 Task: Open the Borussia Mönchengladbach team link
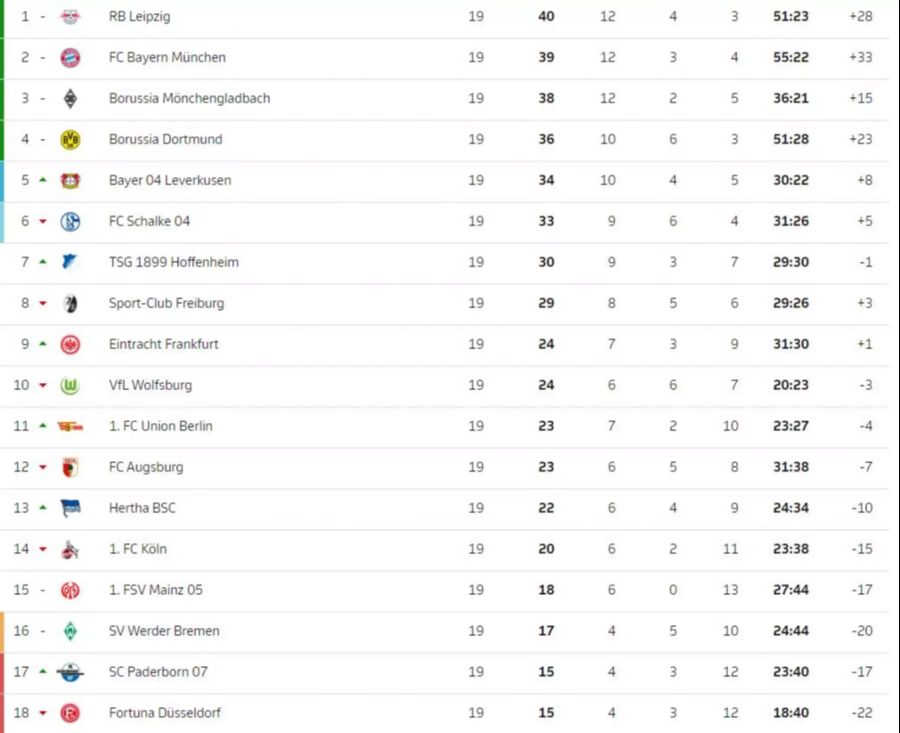[189, 98]
